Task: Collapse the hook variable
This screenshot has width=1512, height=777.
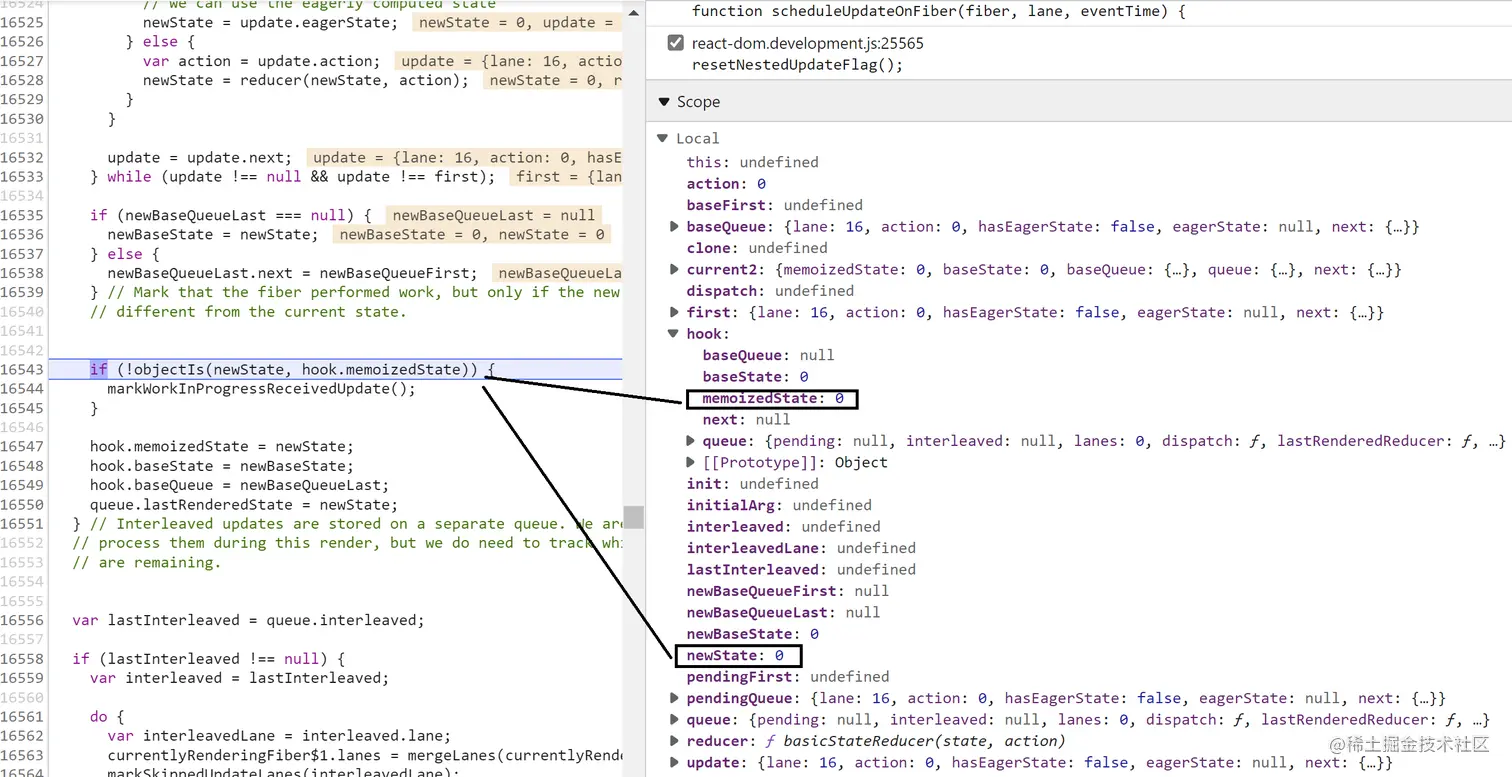Action: (x=674, y=333)
